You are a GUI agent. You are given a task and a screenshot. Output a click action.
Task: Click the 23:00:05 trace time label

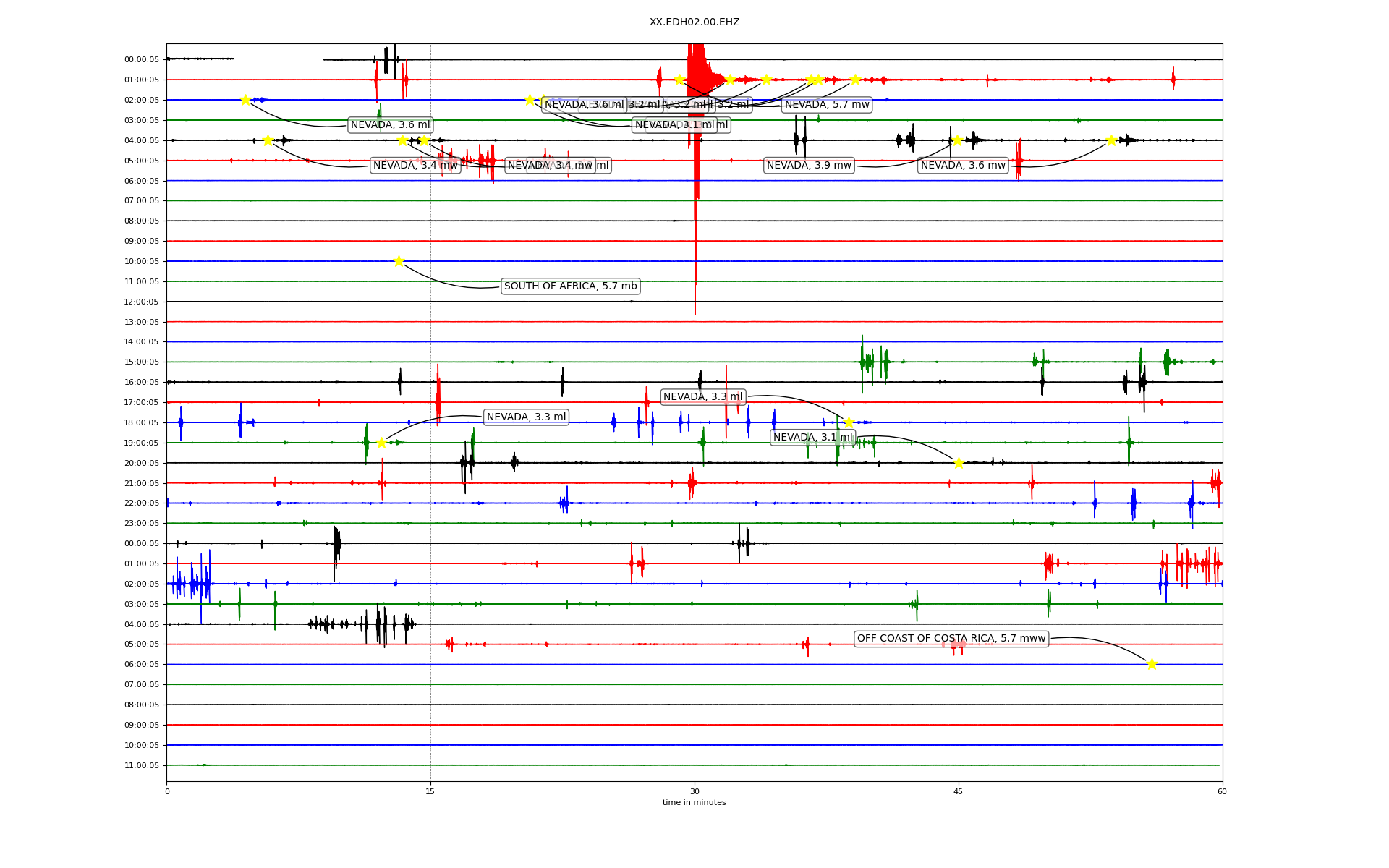coord(142,523)
